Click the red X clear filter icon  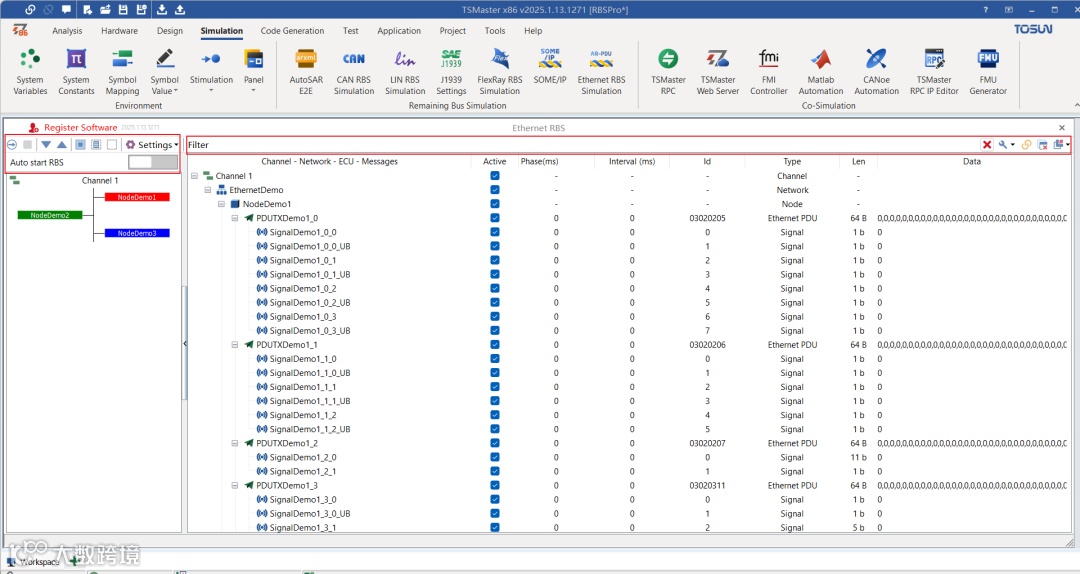(x=987, y=145)
